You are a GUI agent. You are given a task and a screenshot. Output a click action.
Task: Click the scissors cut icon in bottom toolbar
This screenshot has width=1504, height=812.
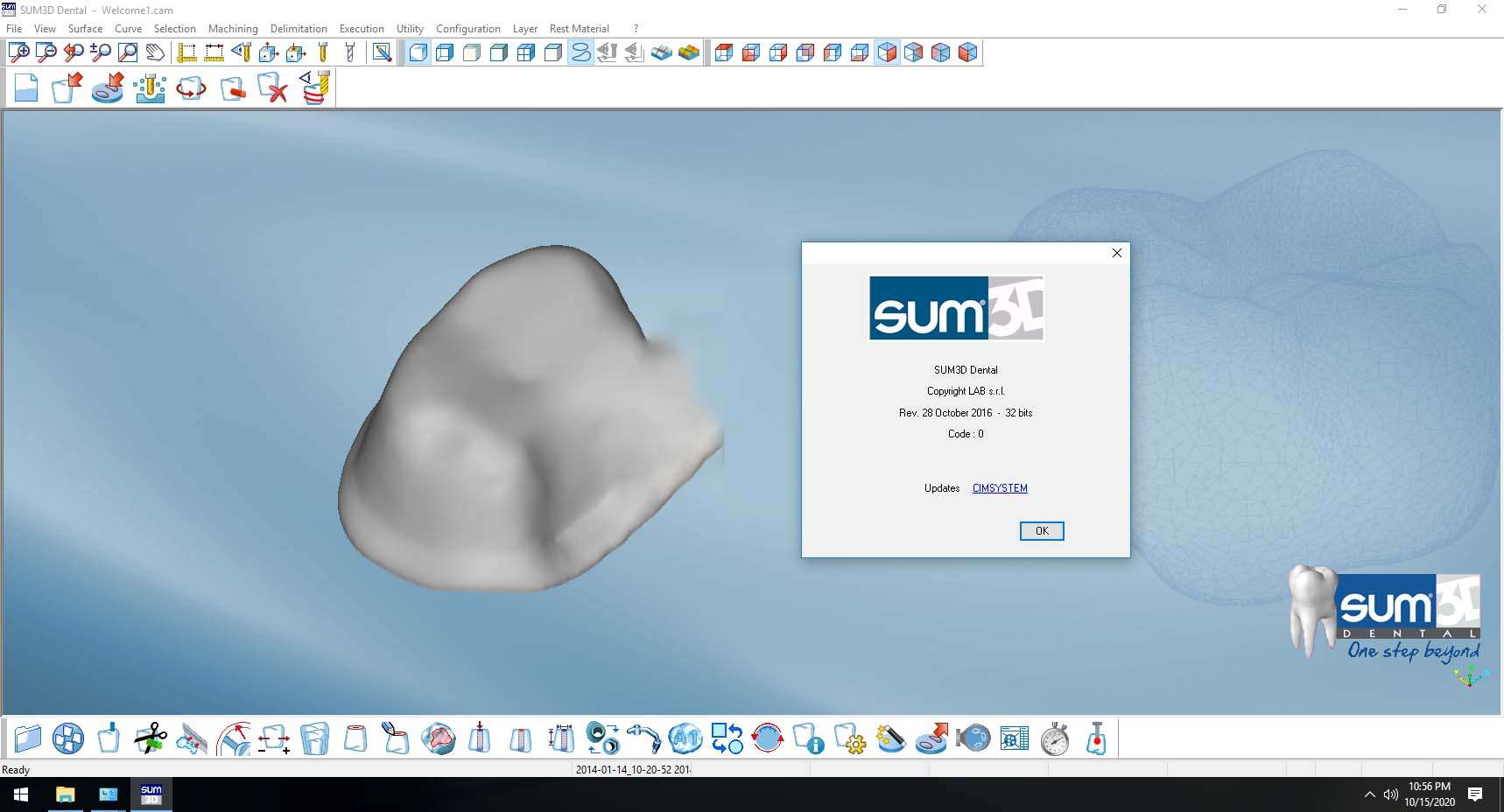point(150,739)
